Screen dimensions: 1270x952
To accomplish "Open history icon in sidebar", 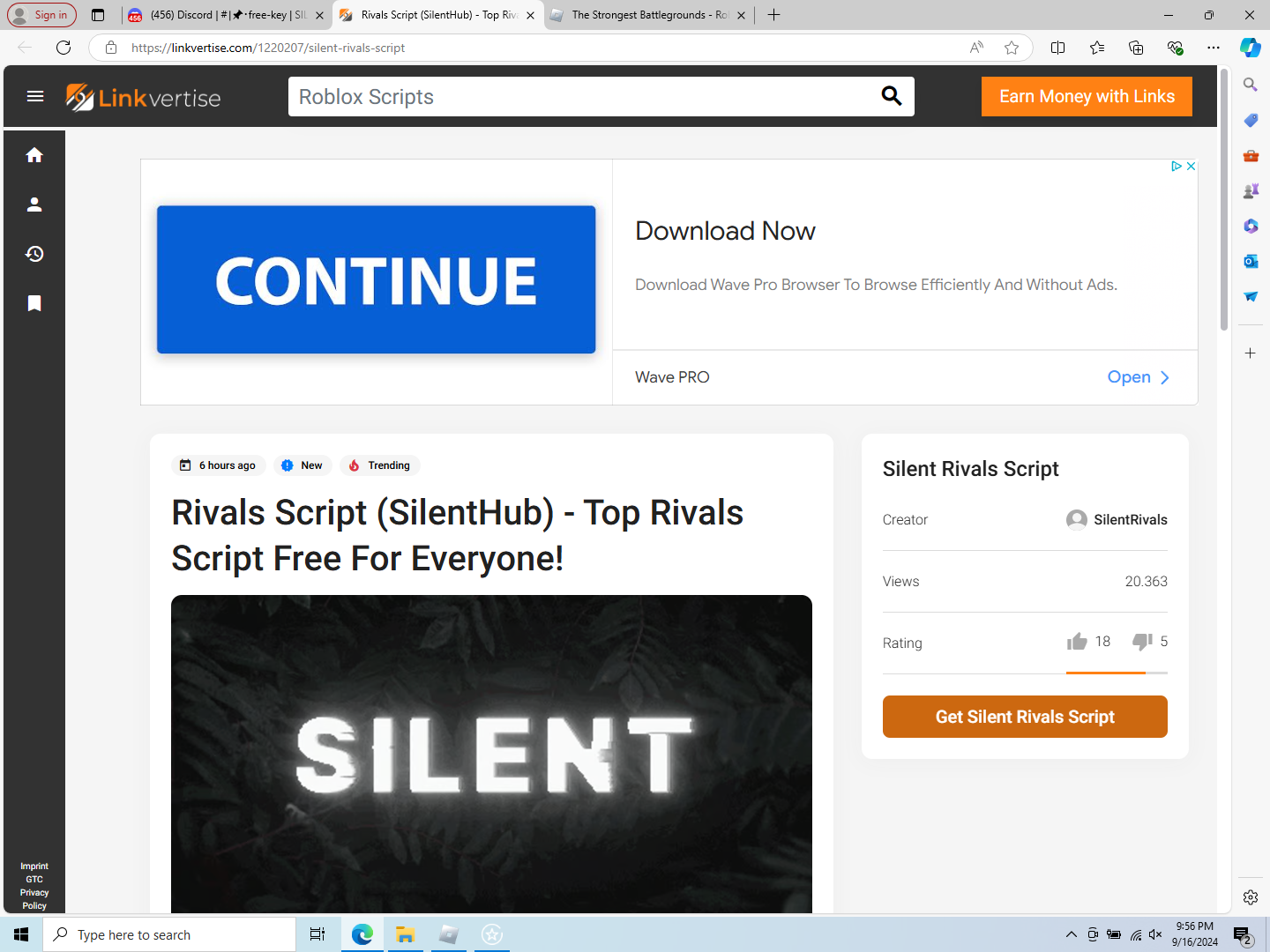I will [x=34, y=254].
